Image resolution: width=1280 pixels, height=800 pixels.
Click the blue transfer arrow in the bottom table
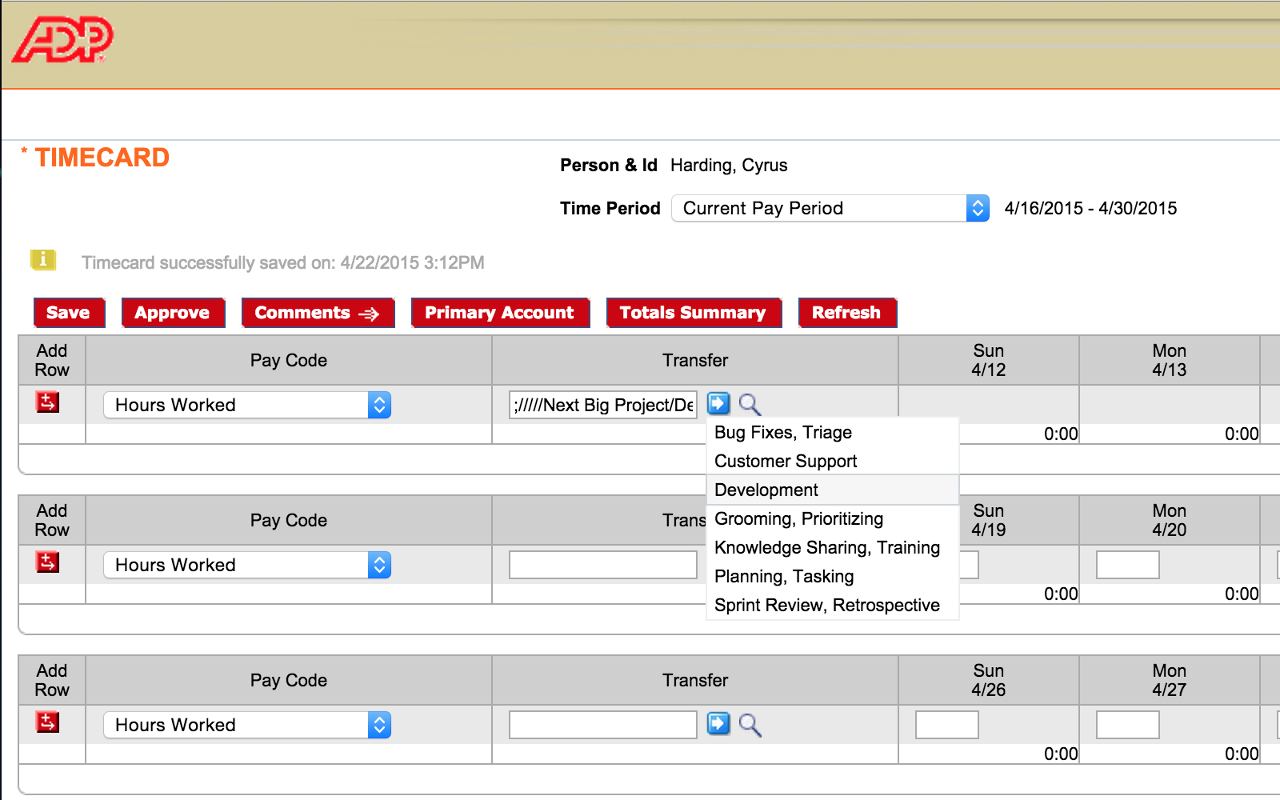click(718, 723)
